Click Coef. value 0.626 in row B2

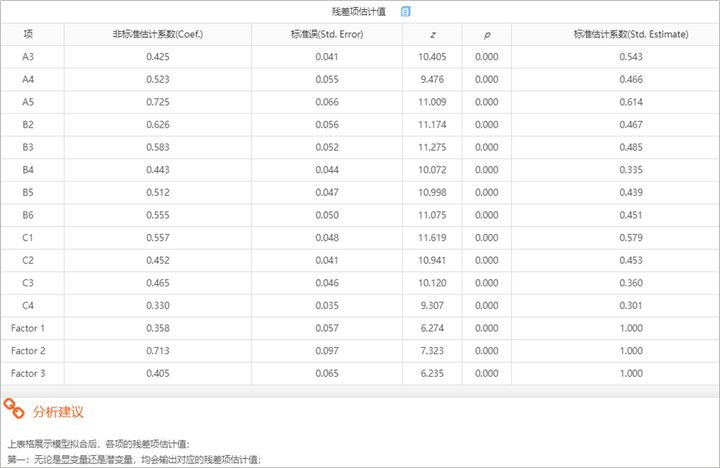158,124
